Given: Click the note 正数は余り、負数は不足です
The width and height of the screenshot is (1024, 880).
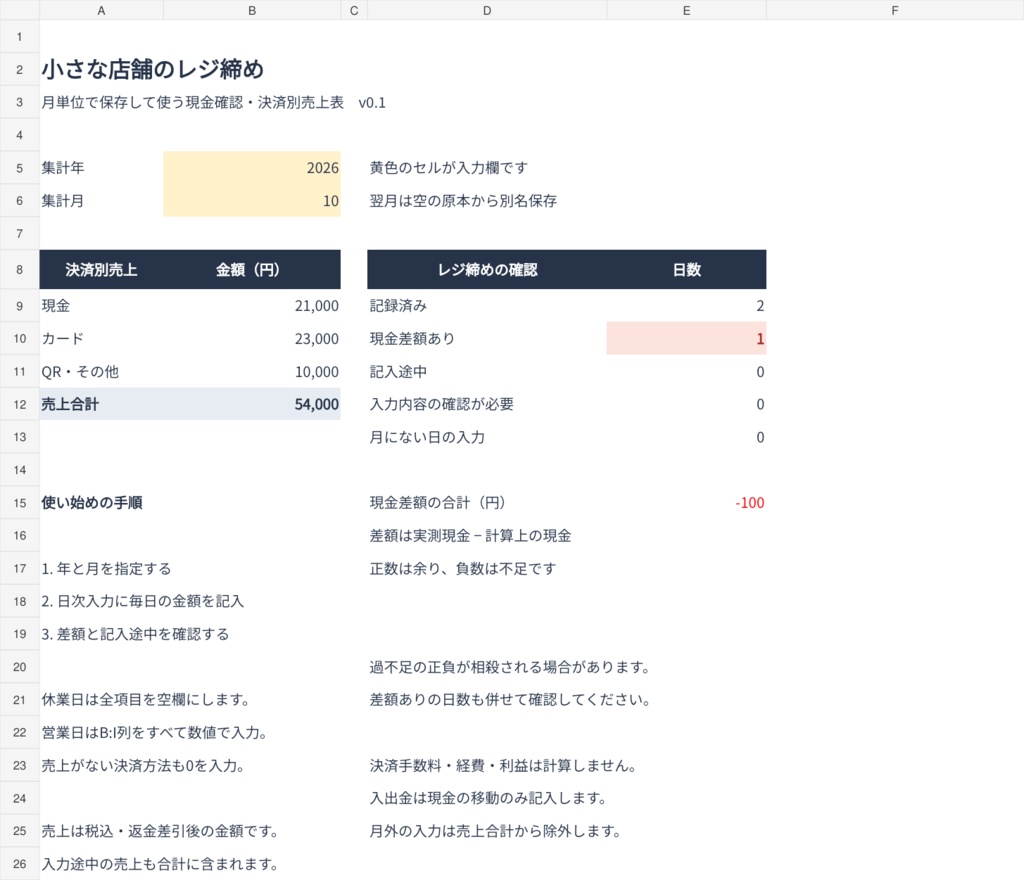Looking at the screenshot, I should [x=463, y=569].
